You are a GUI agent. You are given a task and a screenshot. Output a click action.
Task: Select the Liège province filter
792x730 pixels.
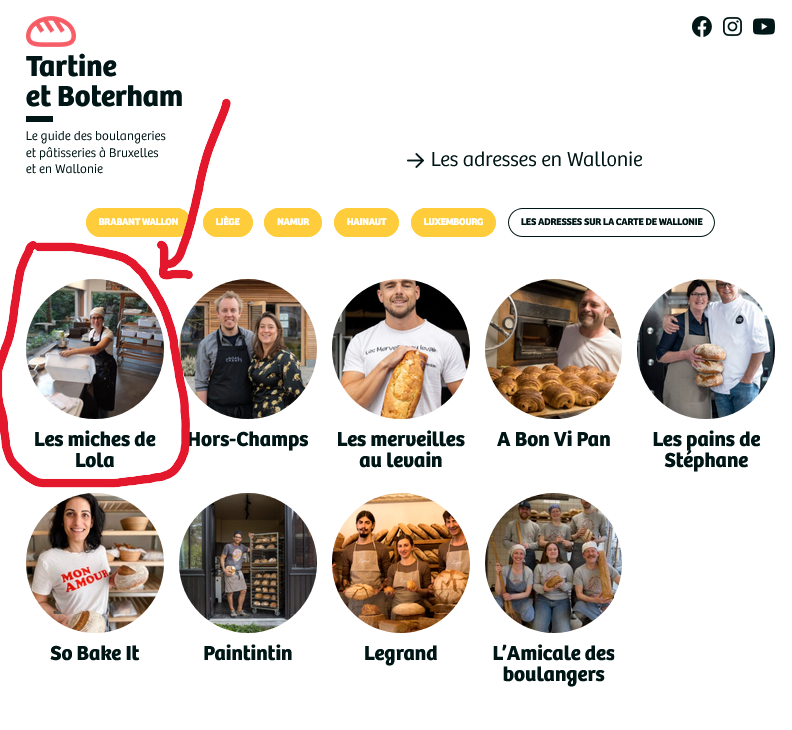click(x=228, y=222)
